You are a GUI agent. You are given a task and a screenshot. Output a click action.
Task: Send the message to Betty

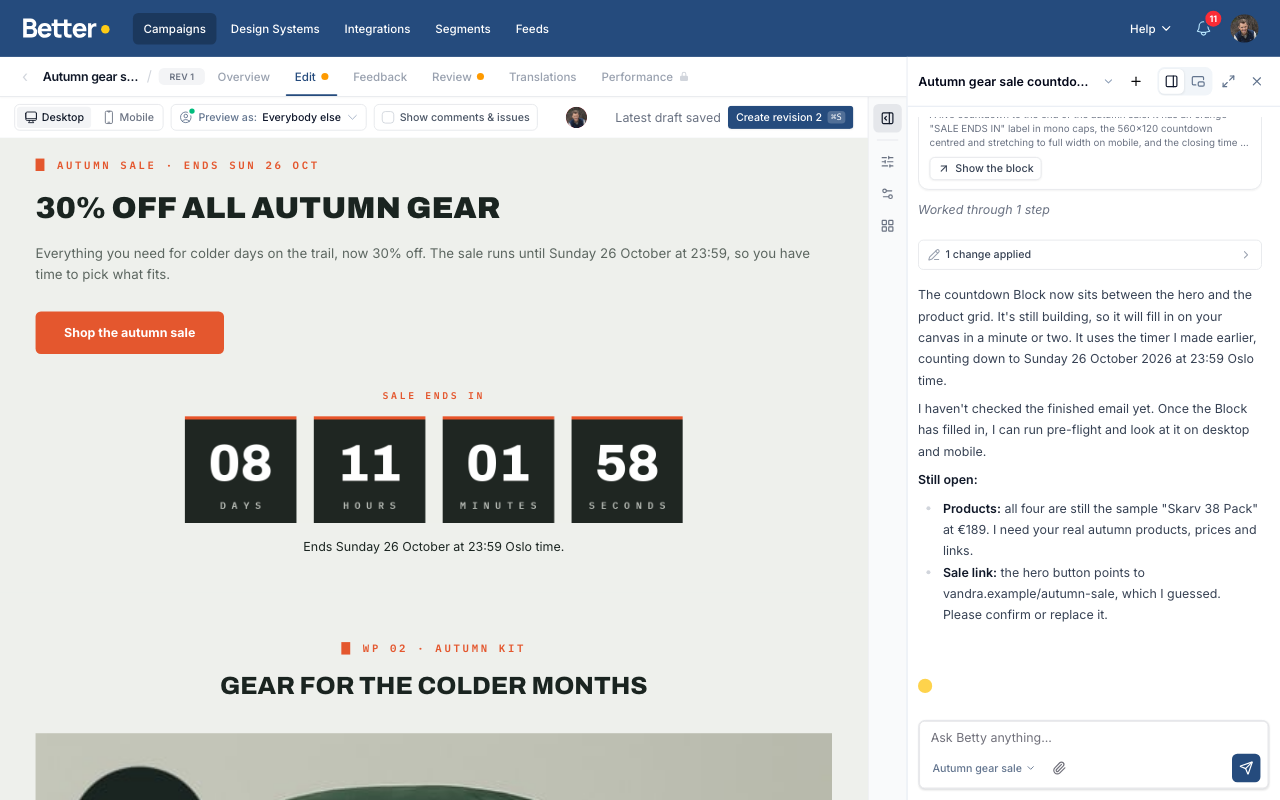click(x=1246, y=768)
